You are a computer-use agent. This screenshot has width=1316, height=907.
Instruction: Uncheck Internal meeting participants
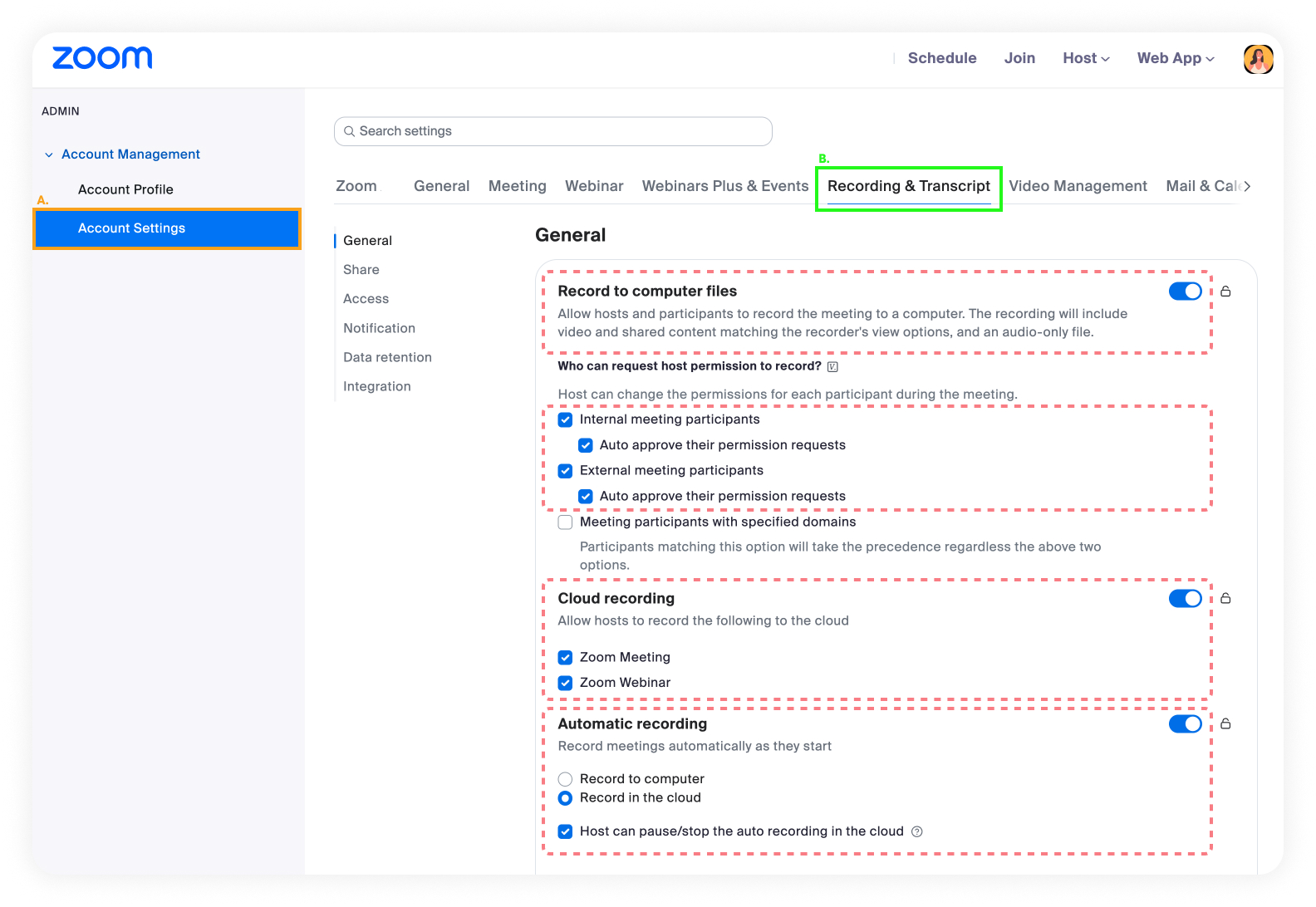(565, 420)
